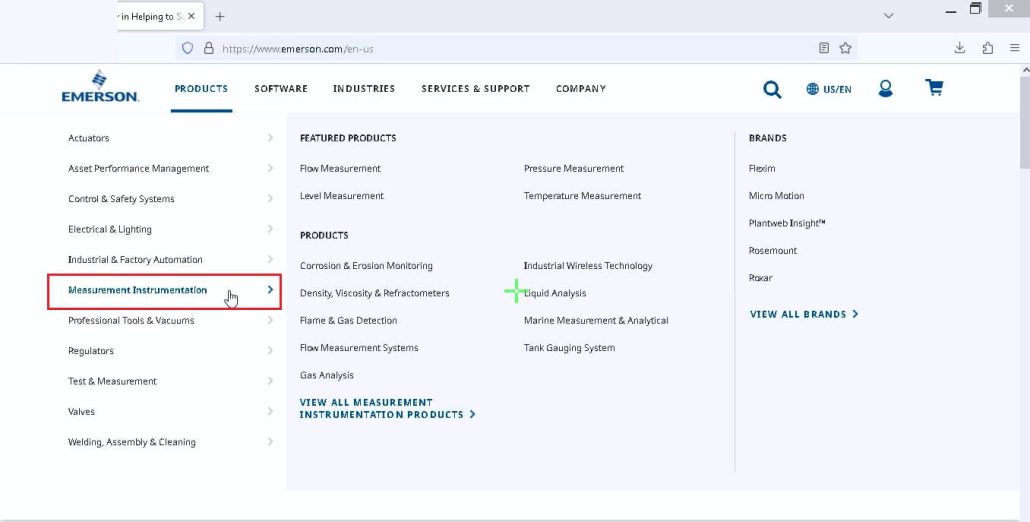Click View All Measurement Instrumentation Products
This screenshot has width=1030, height=522.
pos(388,408)
